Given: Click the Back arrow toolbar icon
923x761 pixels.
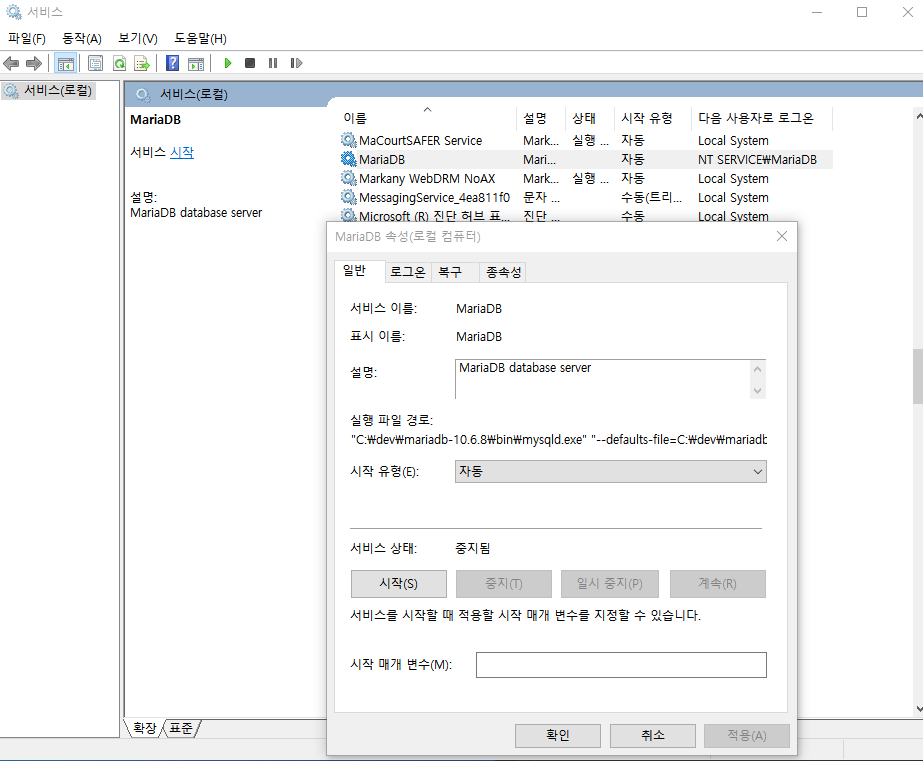Looking at the screenshot, I should 11,63.
